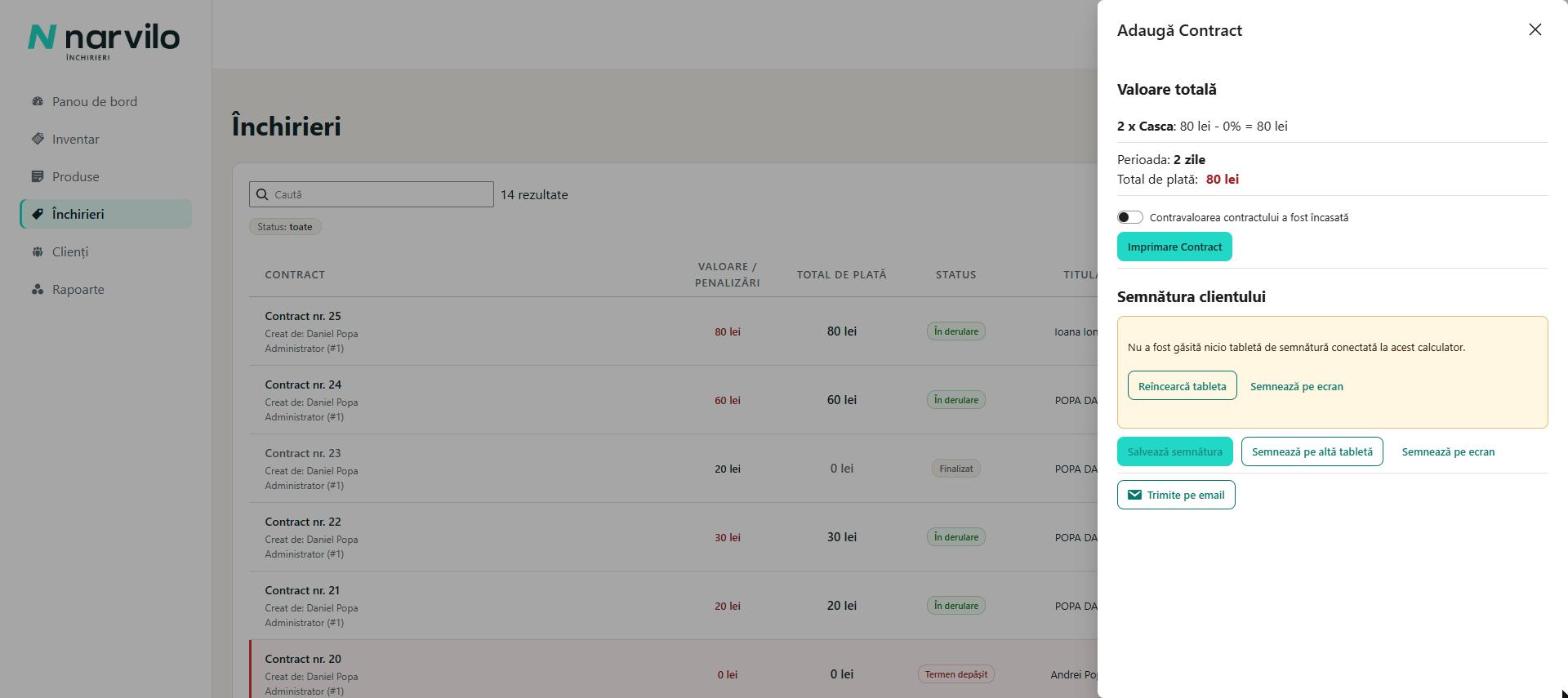1568x698 pixels.
Task: Go to Inventar section
Action: (x=105, y=139)
